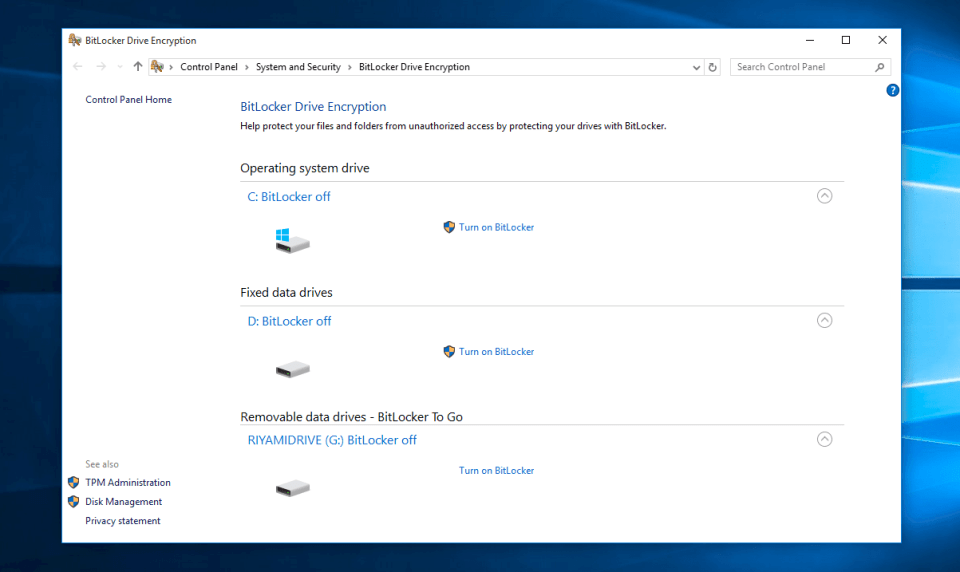960x572 pixels.
Task: Open Control Panel Home link
Action: click(129, 99)
